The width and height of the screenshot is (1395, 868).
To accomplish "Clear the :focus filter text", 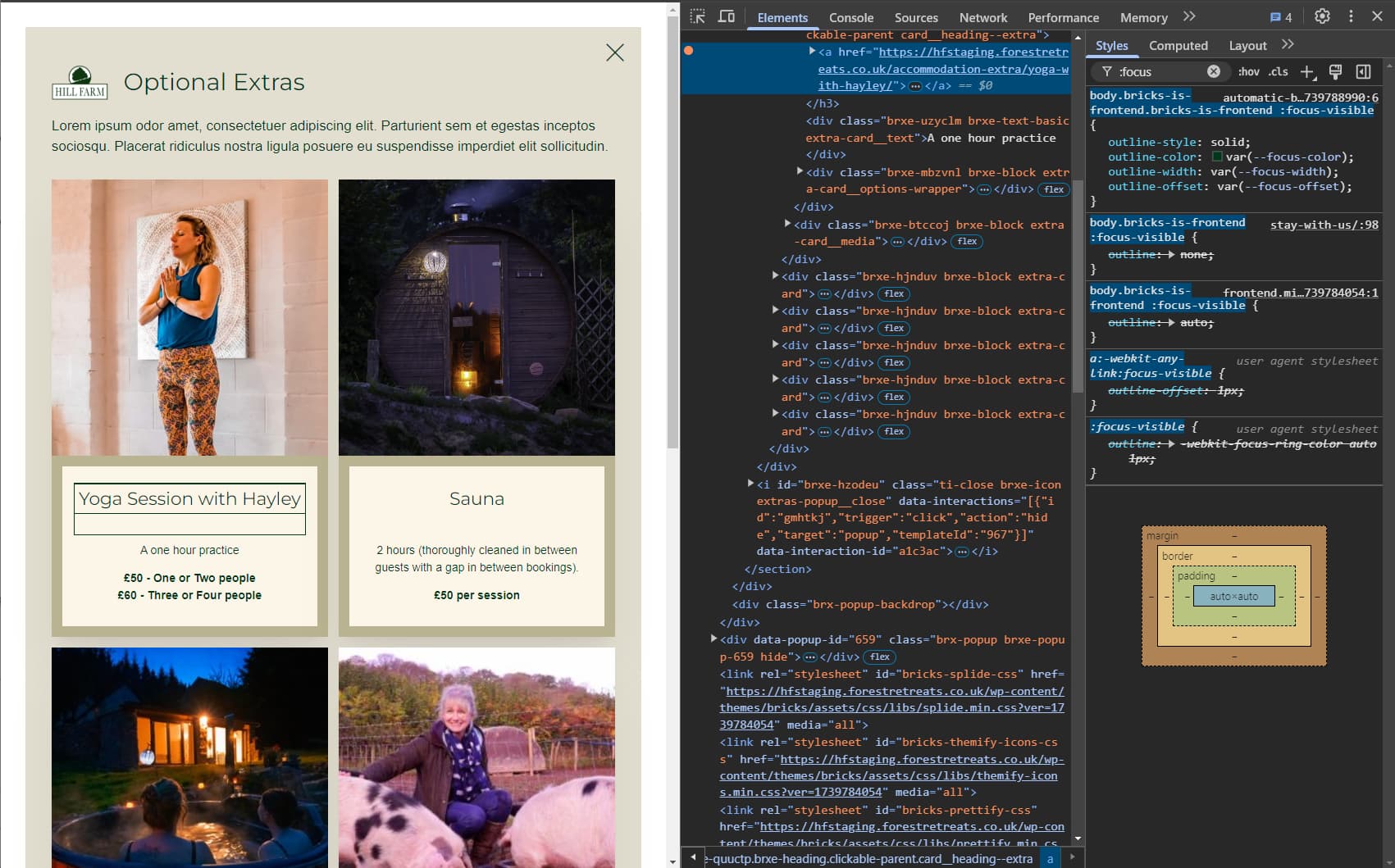I will (1214, 71).
